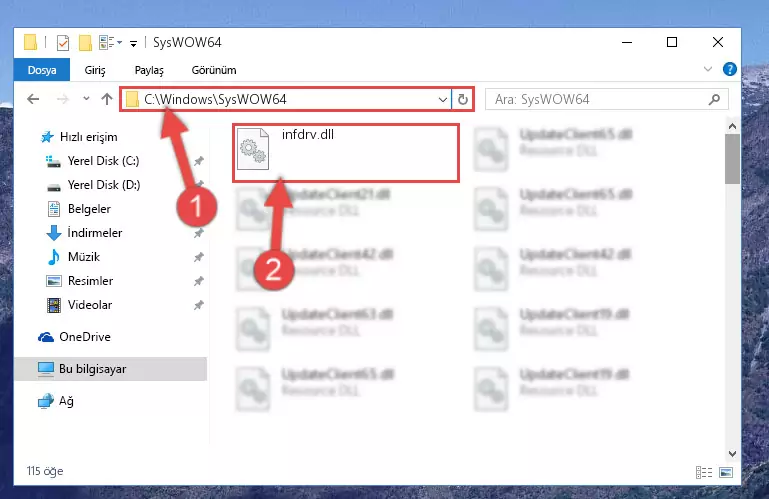This screenshot has height=499, width=769.
Task: Open Belgeler folder in sidebar
Action: coord(89,209)
